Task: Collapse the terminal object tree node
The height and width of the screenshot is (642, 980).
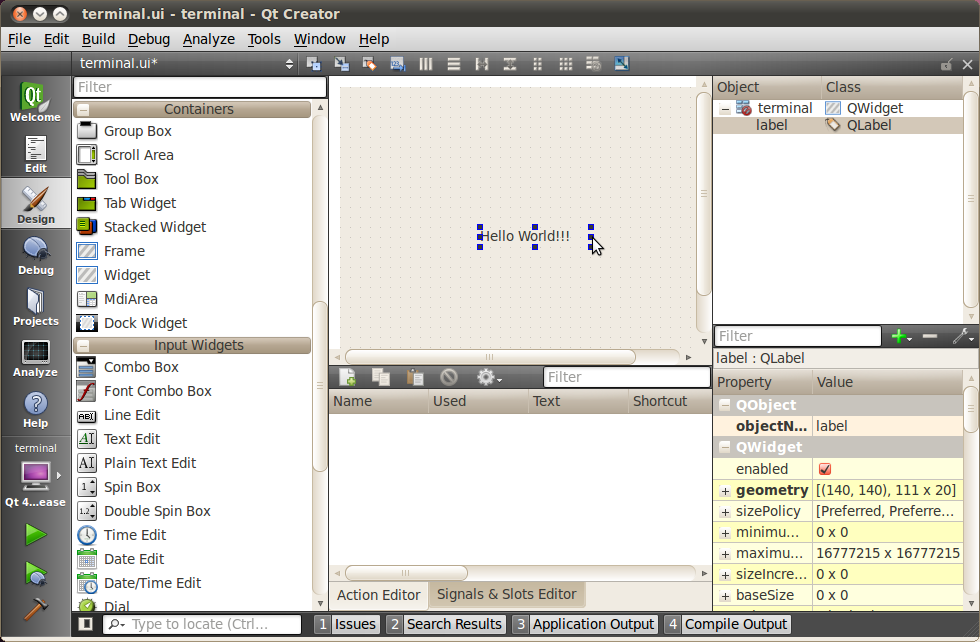Action: (x=725, y=109)
